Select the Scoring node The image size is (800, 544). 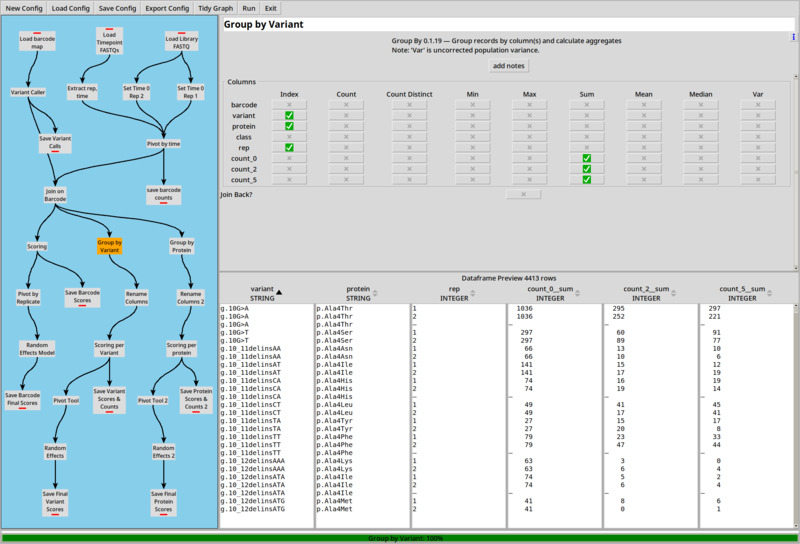point(37,246)
